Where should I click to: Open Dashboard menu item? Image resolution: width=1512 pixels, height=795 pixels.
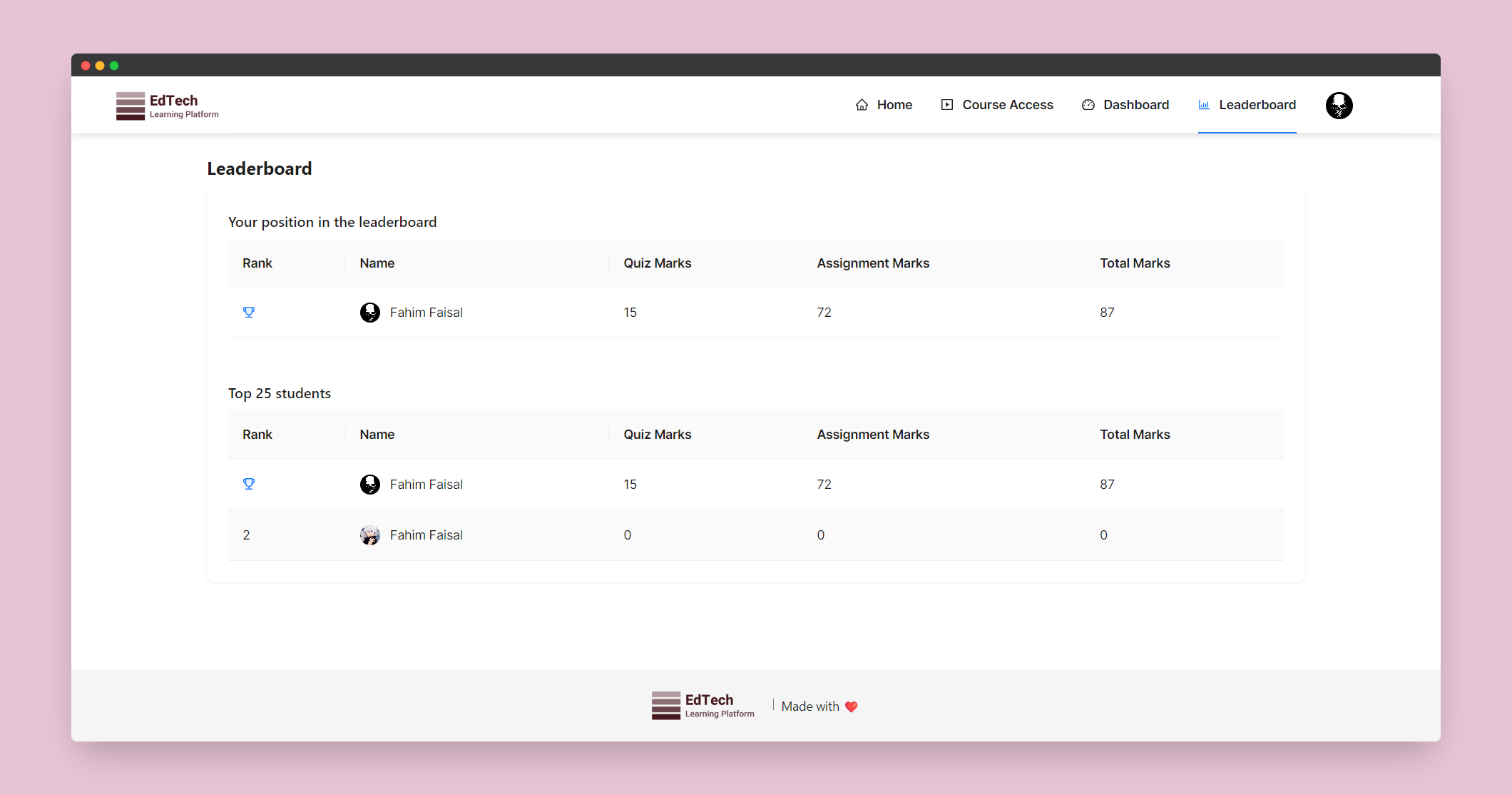pos(1135,105)
